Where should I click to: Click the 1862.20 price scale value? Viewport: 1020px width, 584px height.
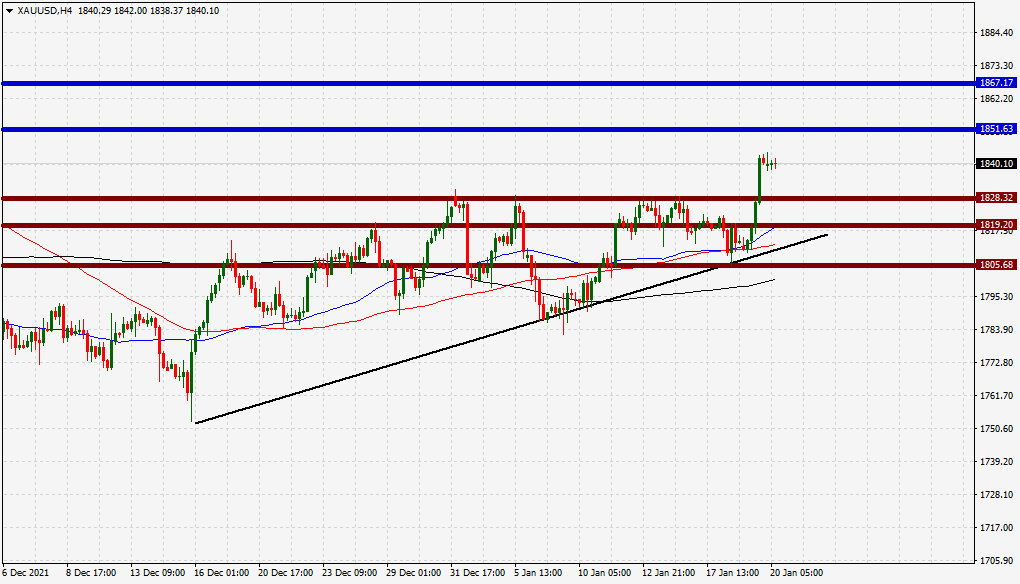point(997,99)
